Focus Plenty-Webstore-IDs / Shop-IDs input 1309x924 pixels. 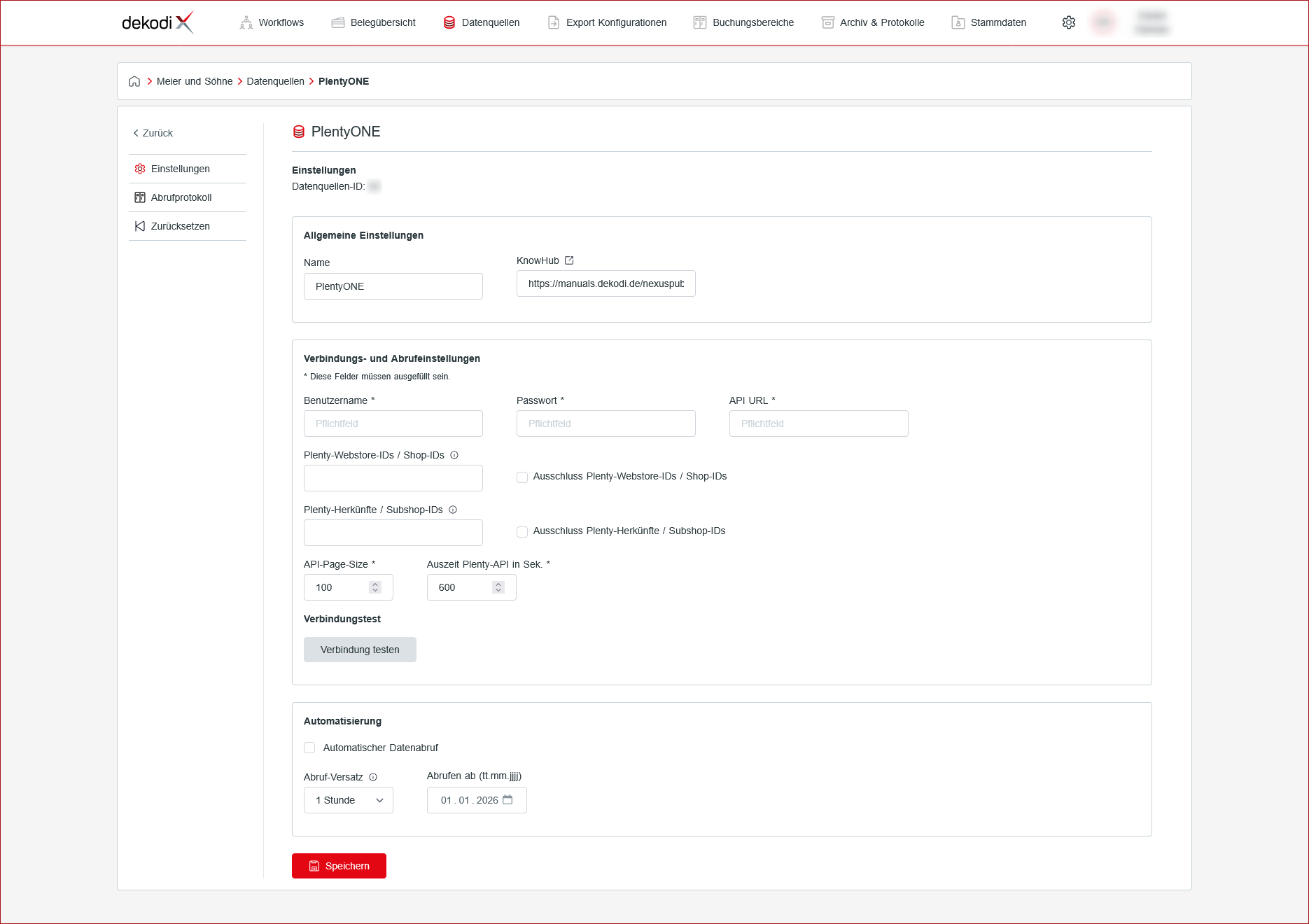393,478
